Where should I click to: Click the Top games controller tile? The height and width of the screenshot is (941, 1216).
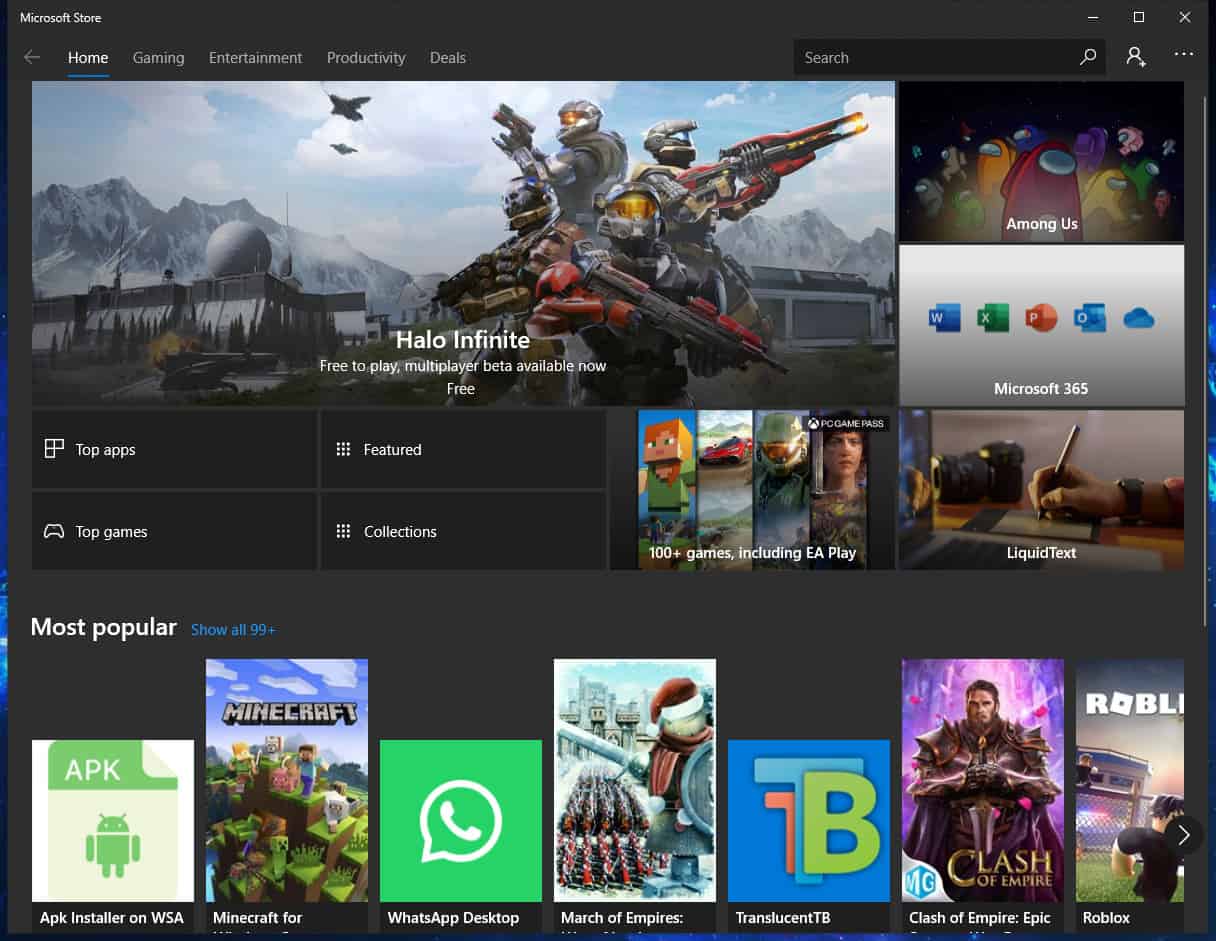point(174,531)
